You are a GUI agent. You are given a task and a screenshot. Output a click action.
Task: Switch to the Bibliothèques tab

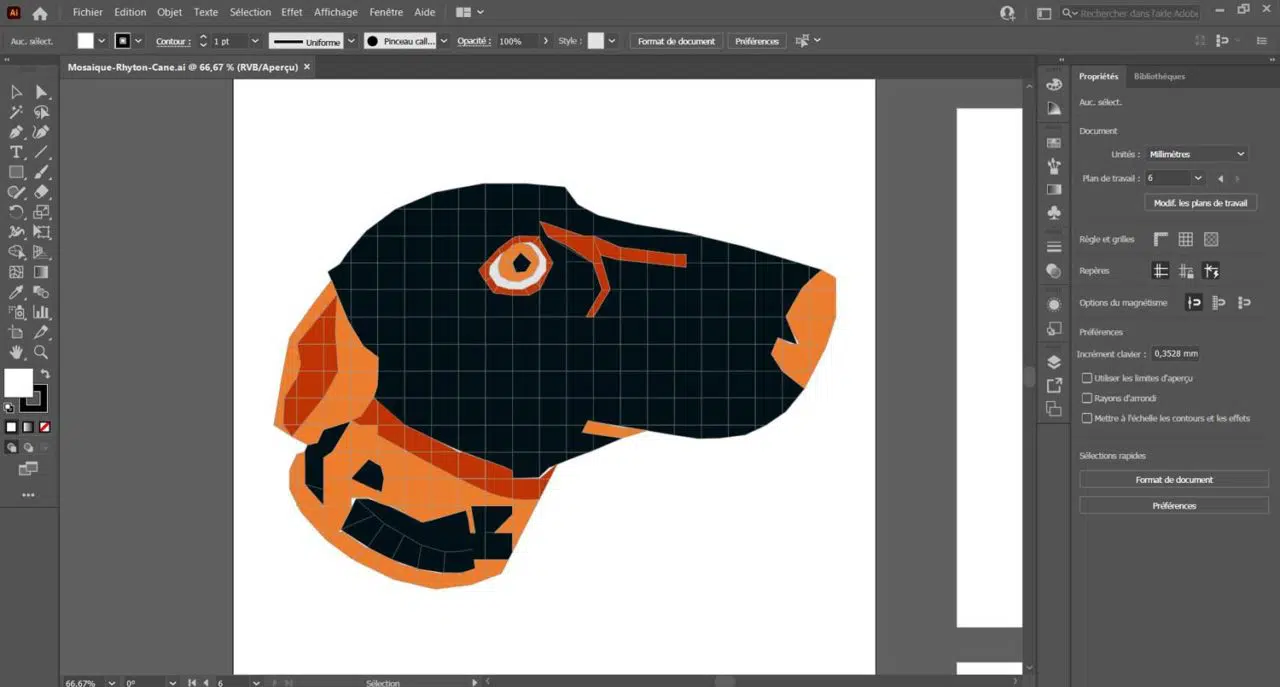(x=1159, y=76)
